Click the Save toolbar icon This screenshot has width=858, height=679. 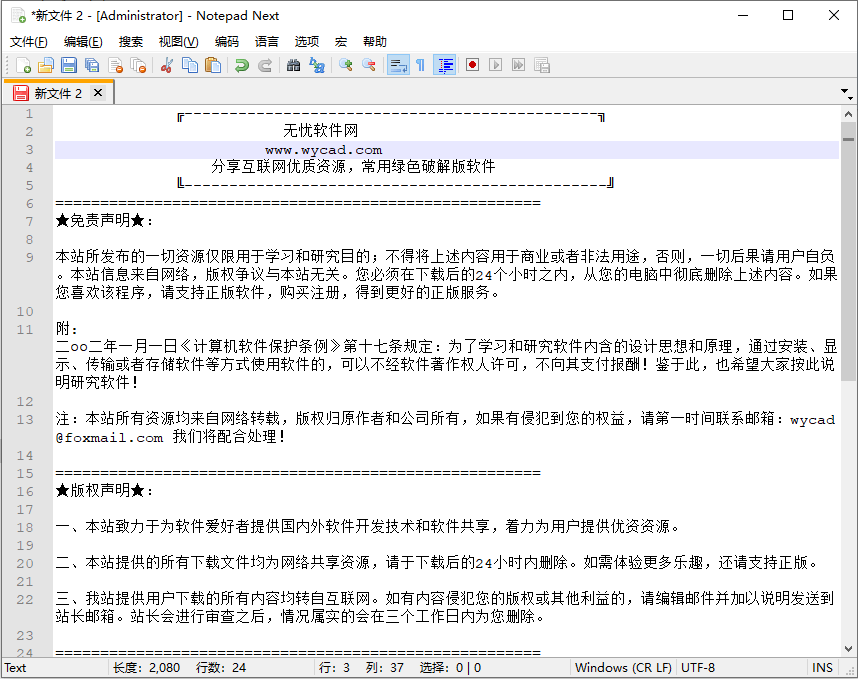pos(68,64)
